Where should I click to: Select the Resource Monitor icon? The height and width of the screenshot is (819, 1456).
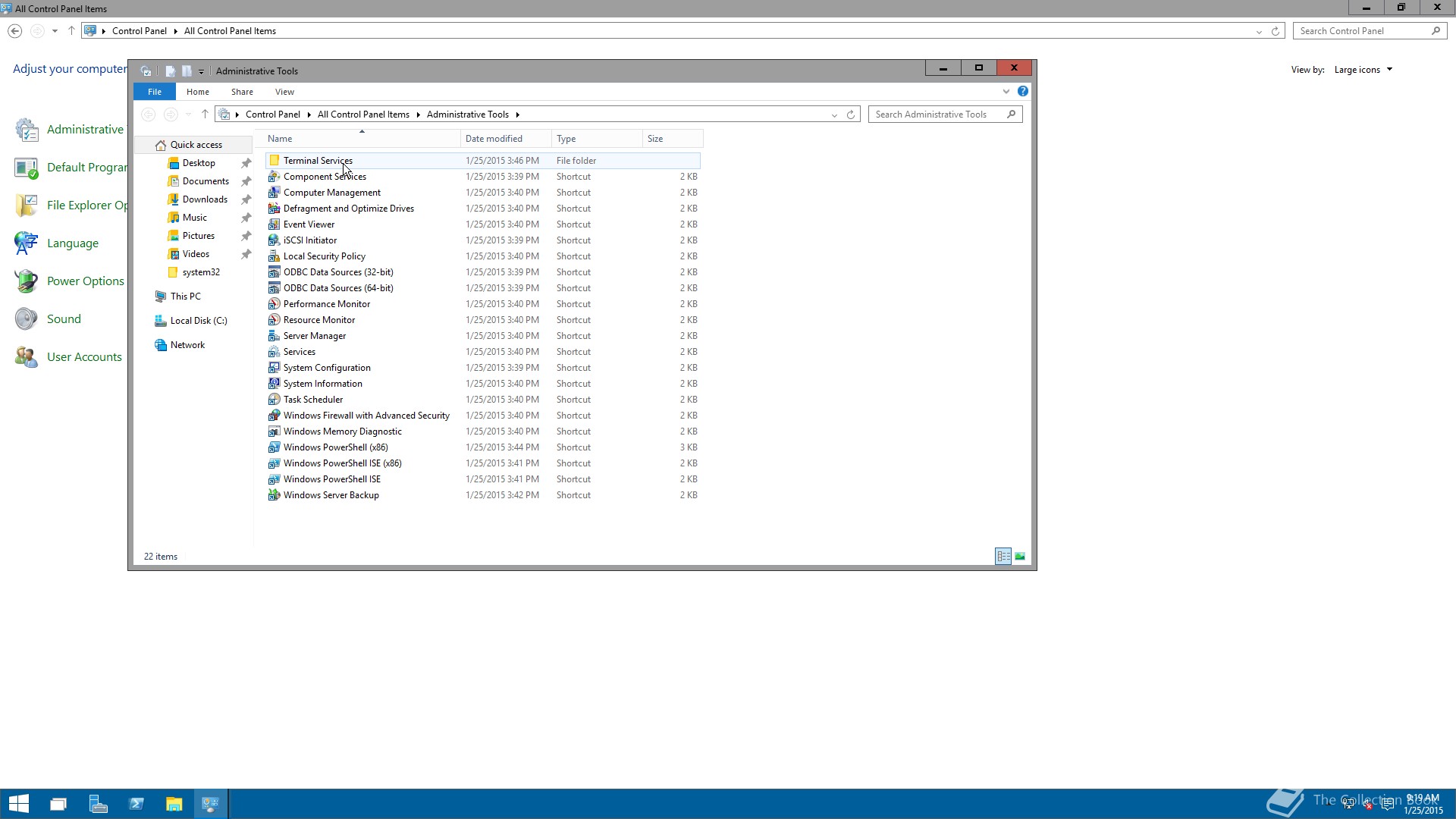pos(275,320)
